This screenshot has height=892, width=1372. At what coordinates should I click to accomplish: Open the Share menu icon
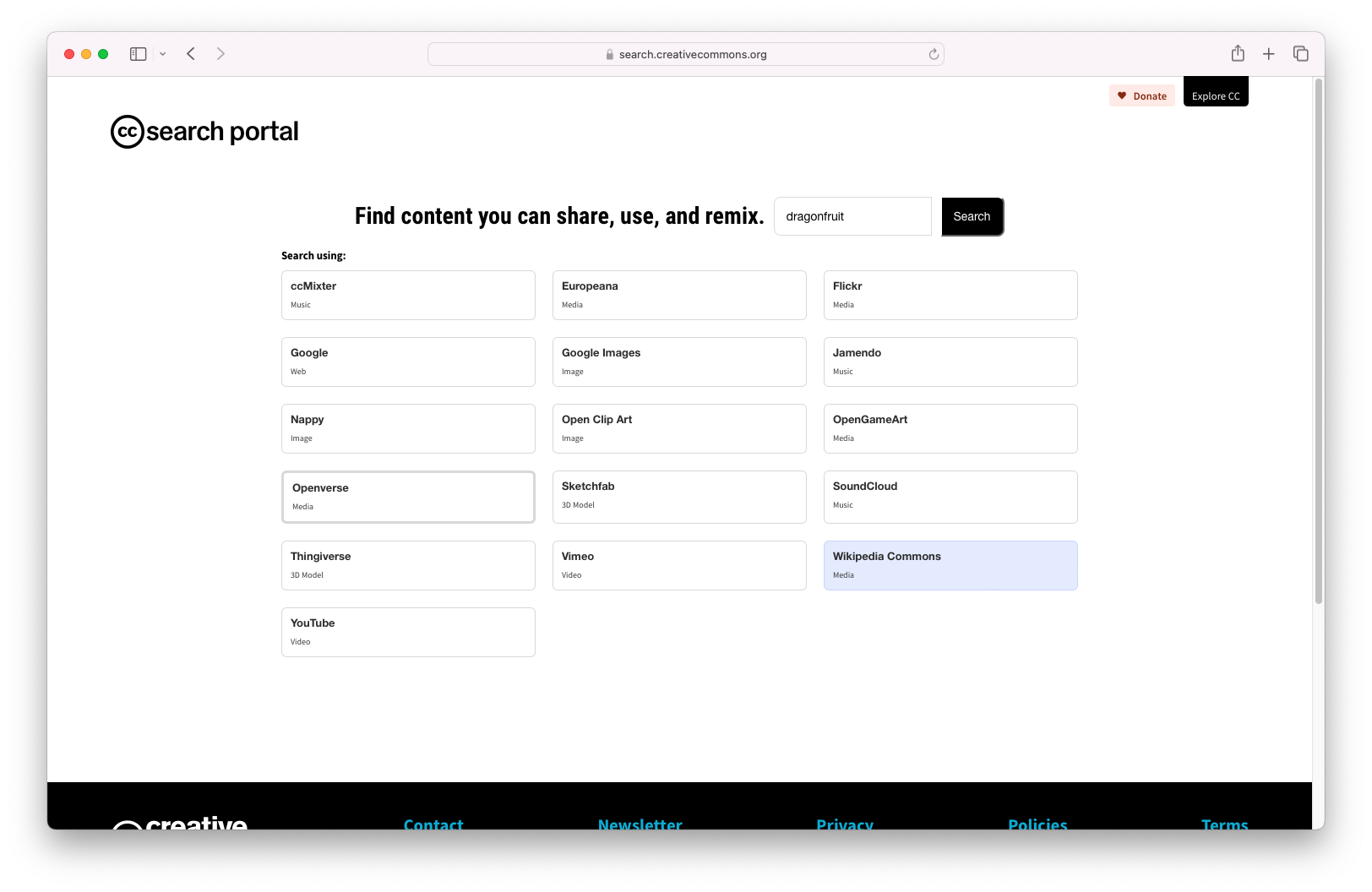pyautogui.click(x=1238, y=53)
